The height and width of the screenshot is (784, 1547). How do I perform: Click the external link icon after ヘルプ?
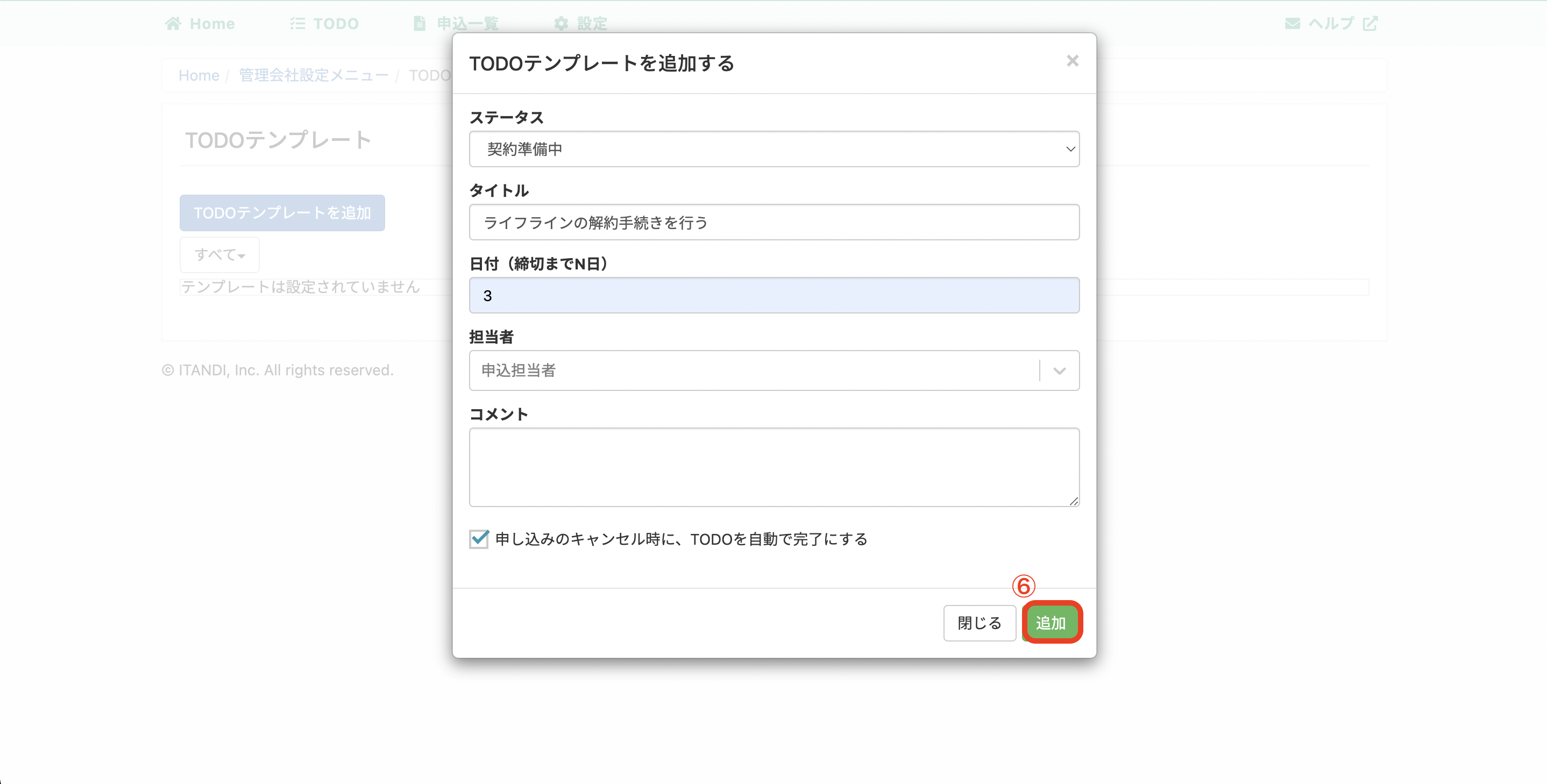tap(1371, 24)
